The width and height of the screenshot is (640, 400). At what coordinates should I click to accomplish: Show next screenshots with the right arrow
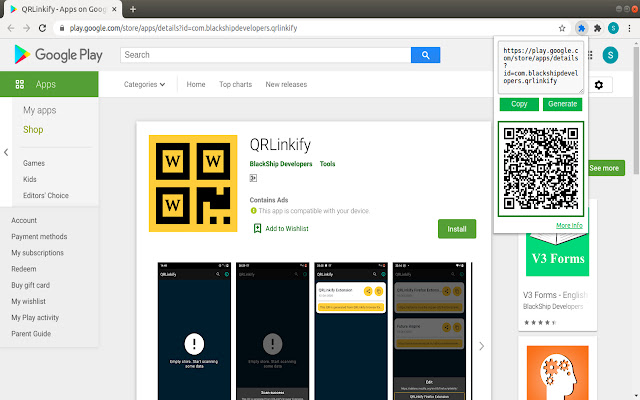pyautogui.click(x=482, y=346)
